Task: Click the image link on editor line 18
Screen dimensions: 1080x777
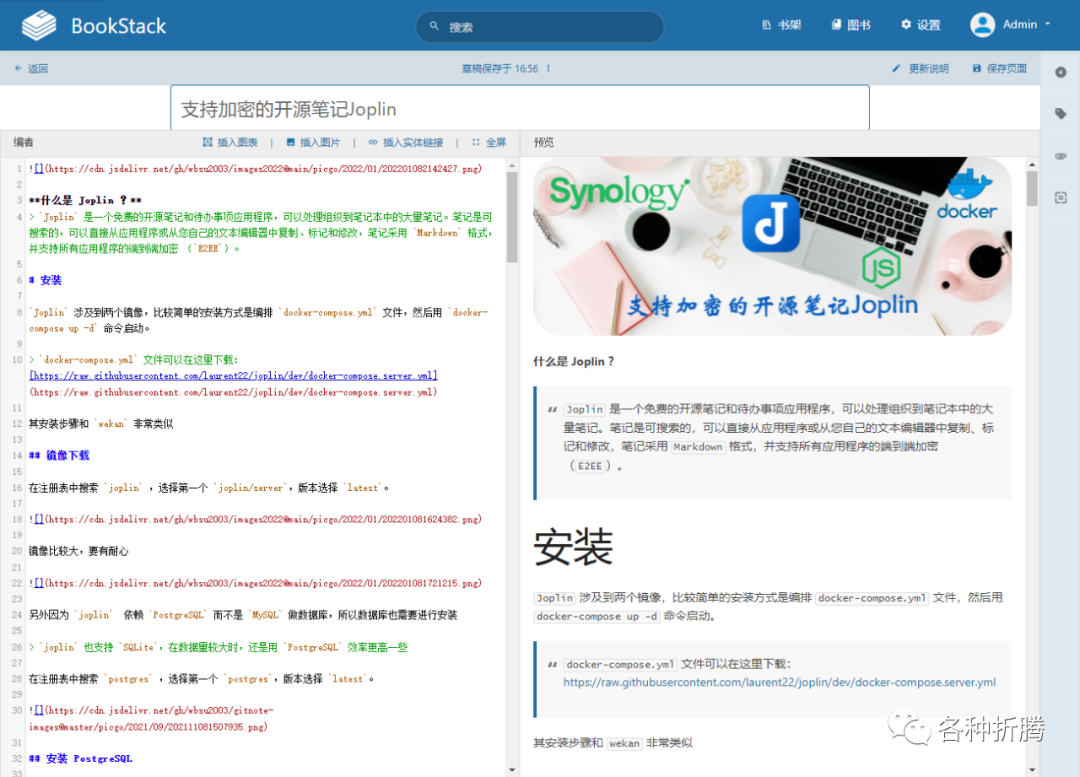Action: click(256, 519)
